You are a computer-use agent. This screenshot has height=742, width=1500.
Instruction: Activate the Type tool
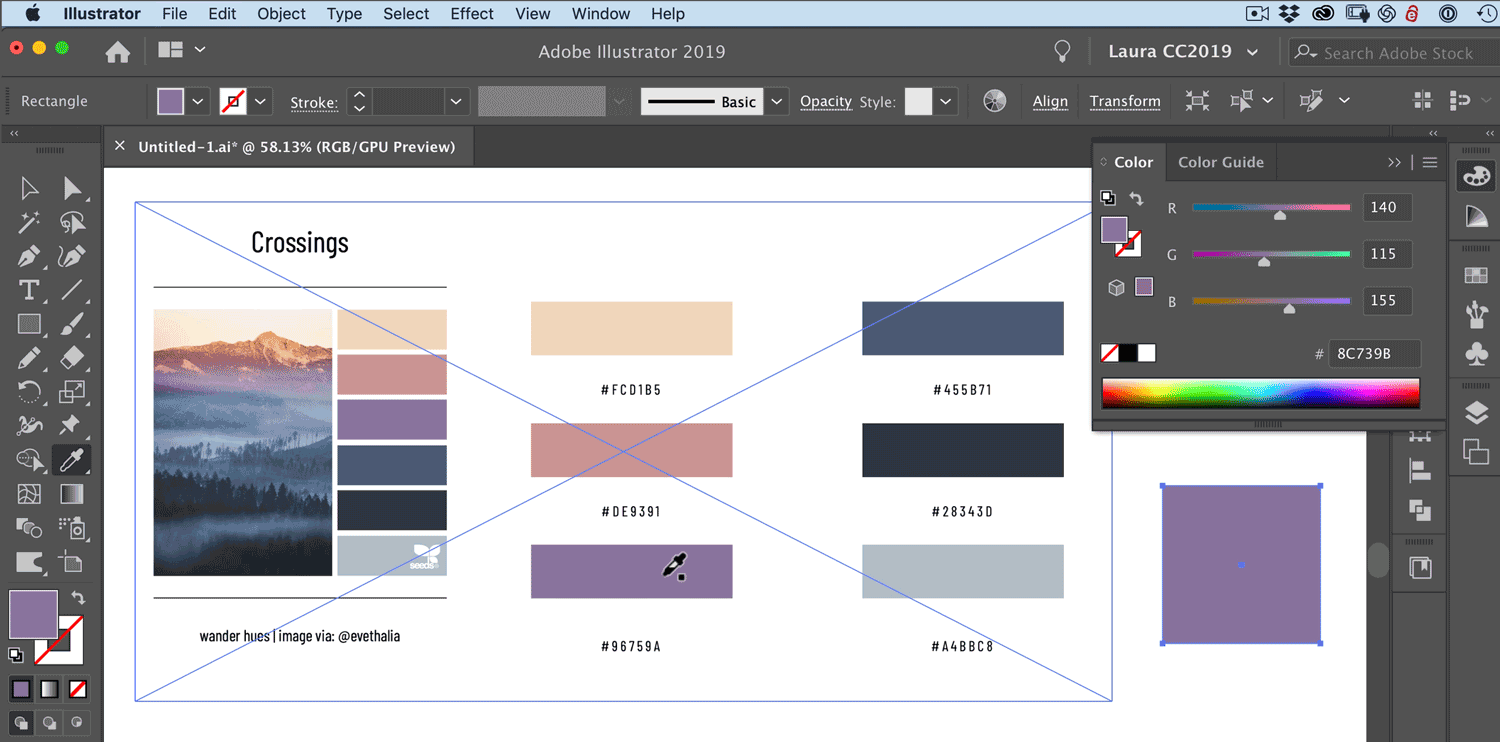click(30, 290)
